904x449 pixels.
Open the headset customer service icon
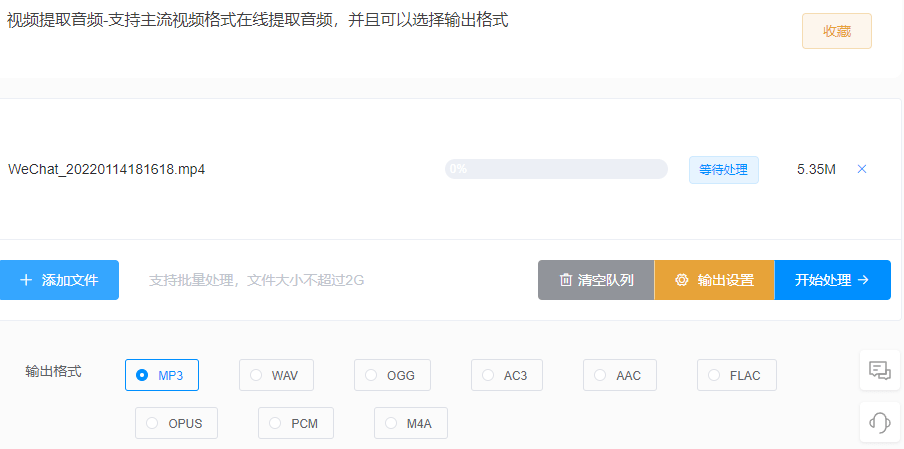pyautogui.click(x=880, y=422)
